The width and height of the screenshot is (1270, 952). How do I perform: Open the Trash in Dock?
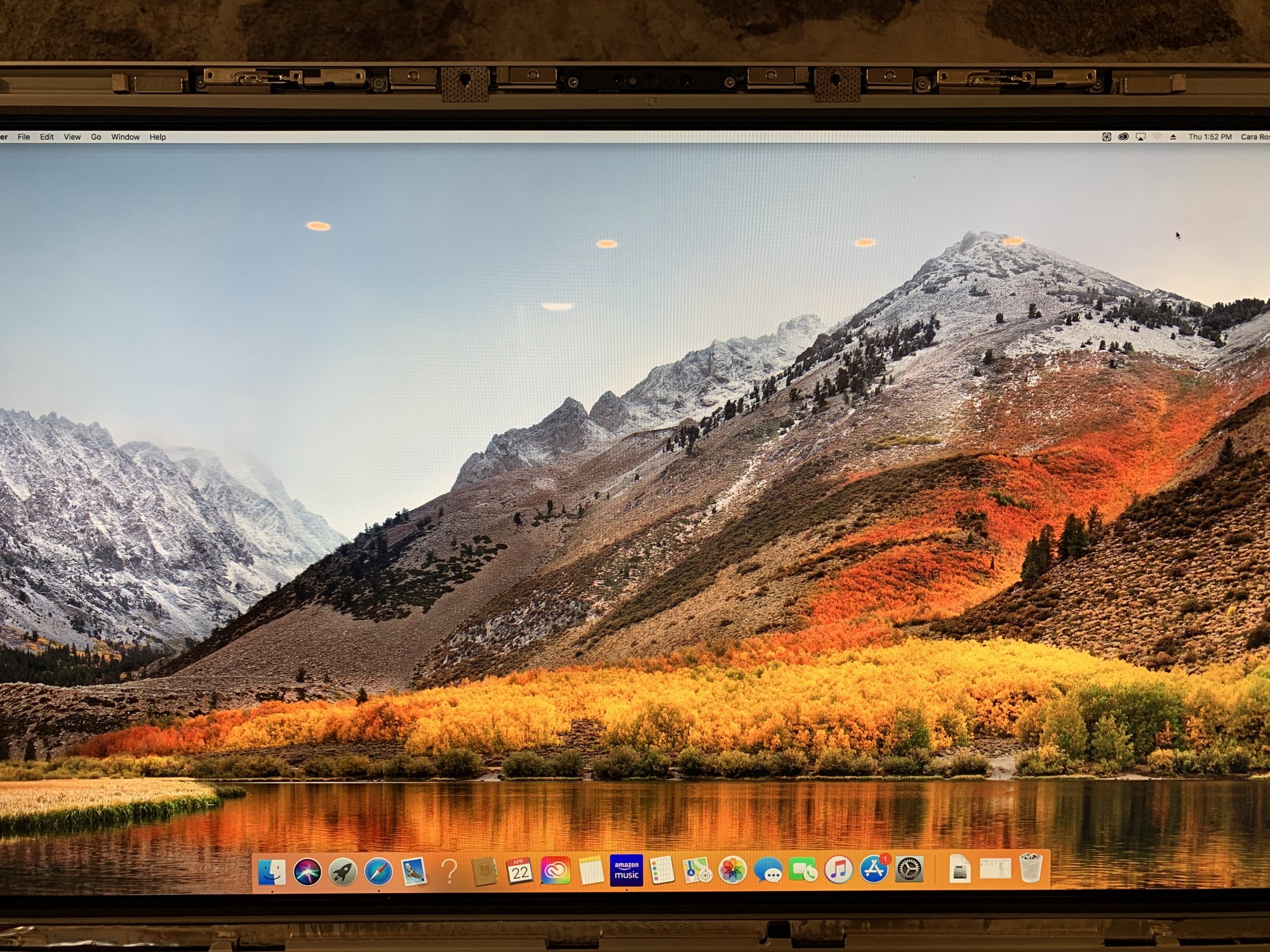pyautogui.click(x=1031, y=868)
